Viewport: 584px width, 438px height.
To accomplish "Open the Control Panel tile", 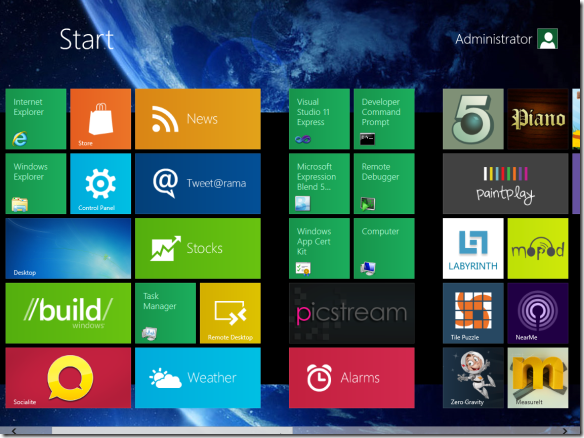I will click(101, 184).
